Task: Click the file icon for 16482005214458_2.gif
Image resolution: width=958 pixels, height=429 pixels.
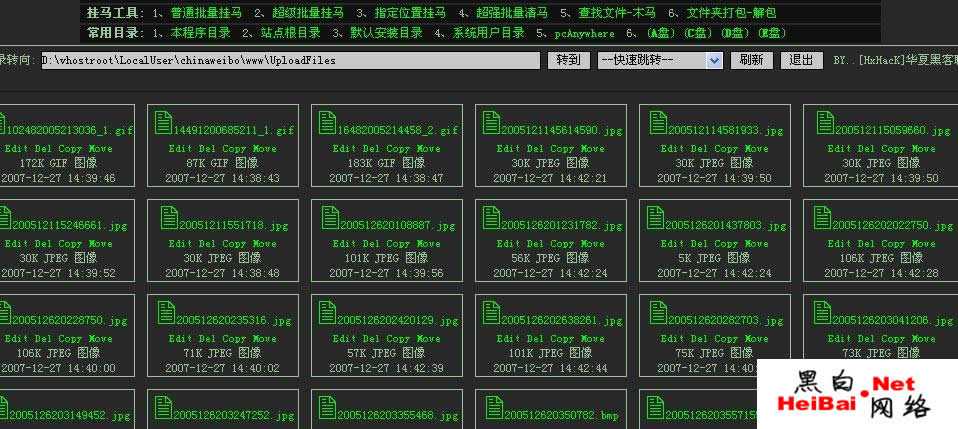Action: pos(327,122)
